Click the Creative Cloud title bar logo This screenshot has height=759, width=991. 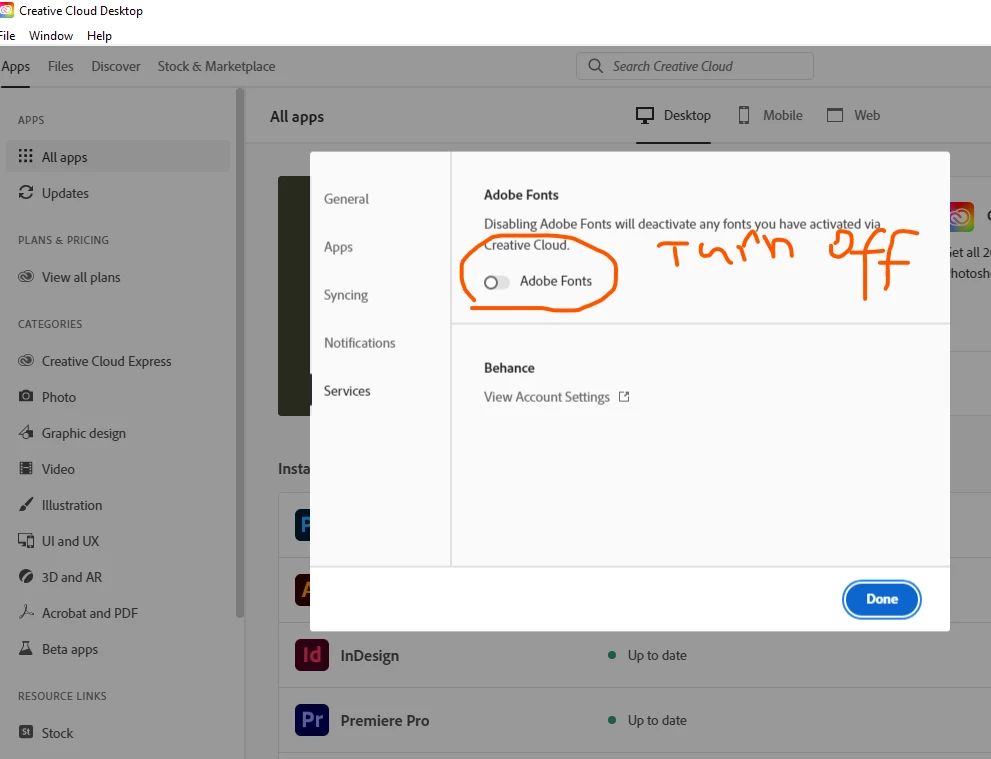(x=6, y=10)
